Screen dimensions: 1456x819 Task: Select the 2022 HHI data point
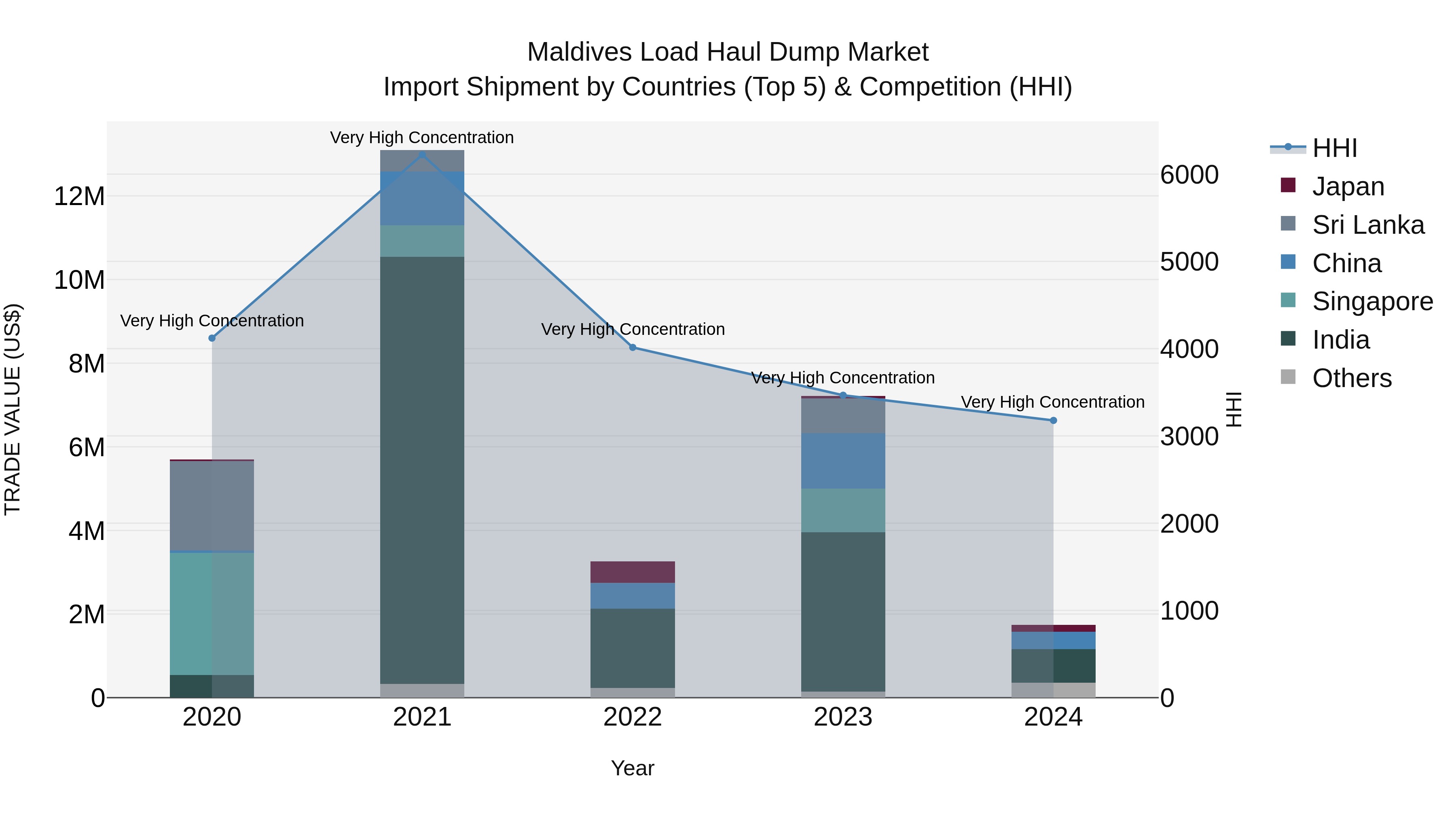(633, 347)
